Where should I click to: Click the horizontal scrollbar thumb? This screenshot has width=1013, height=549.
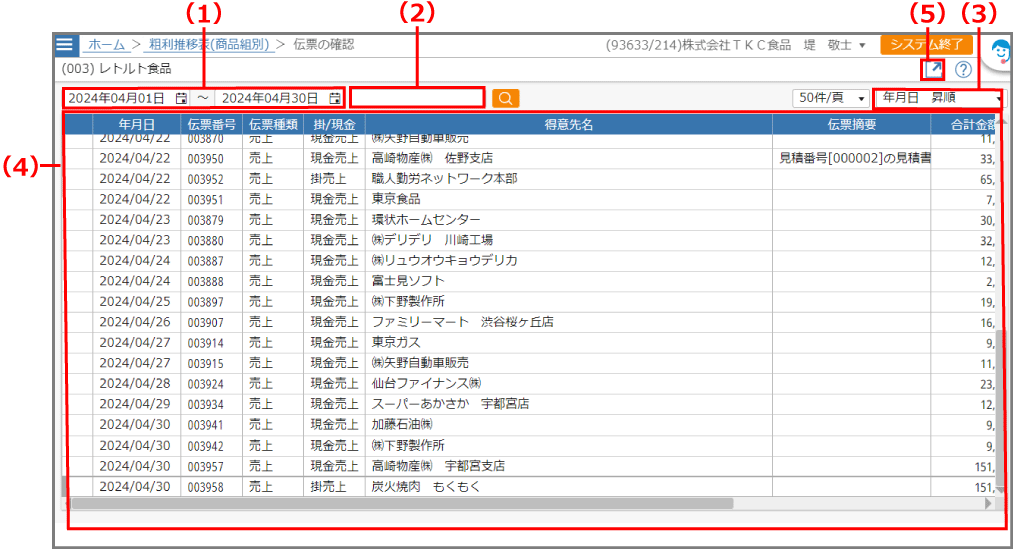click(x=400, y=504)
